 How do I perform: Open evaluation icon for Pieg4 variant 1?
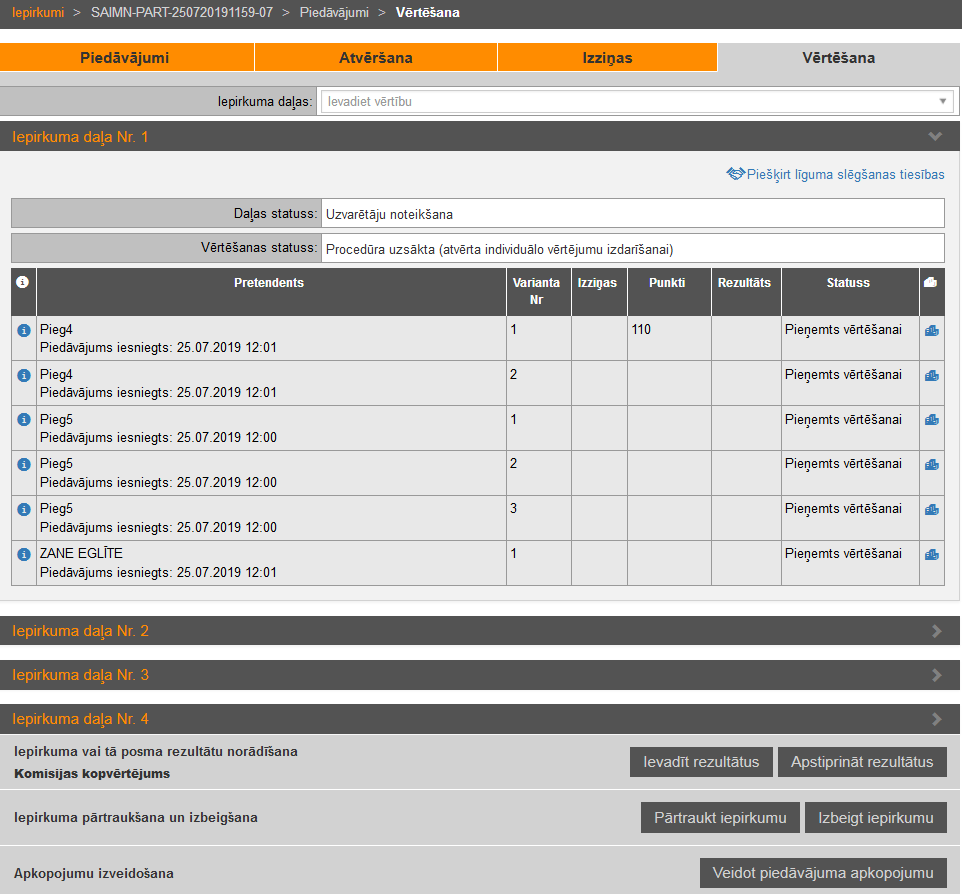(931, 330)
